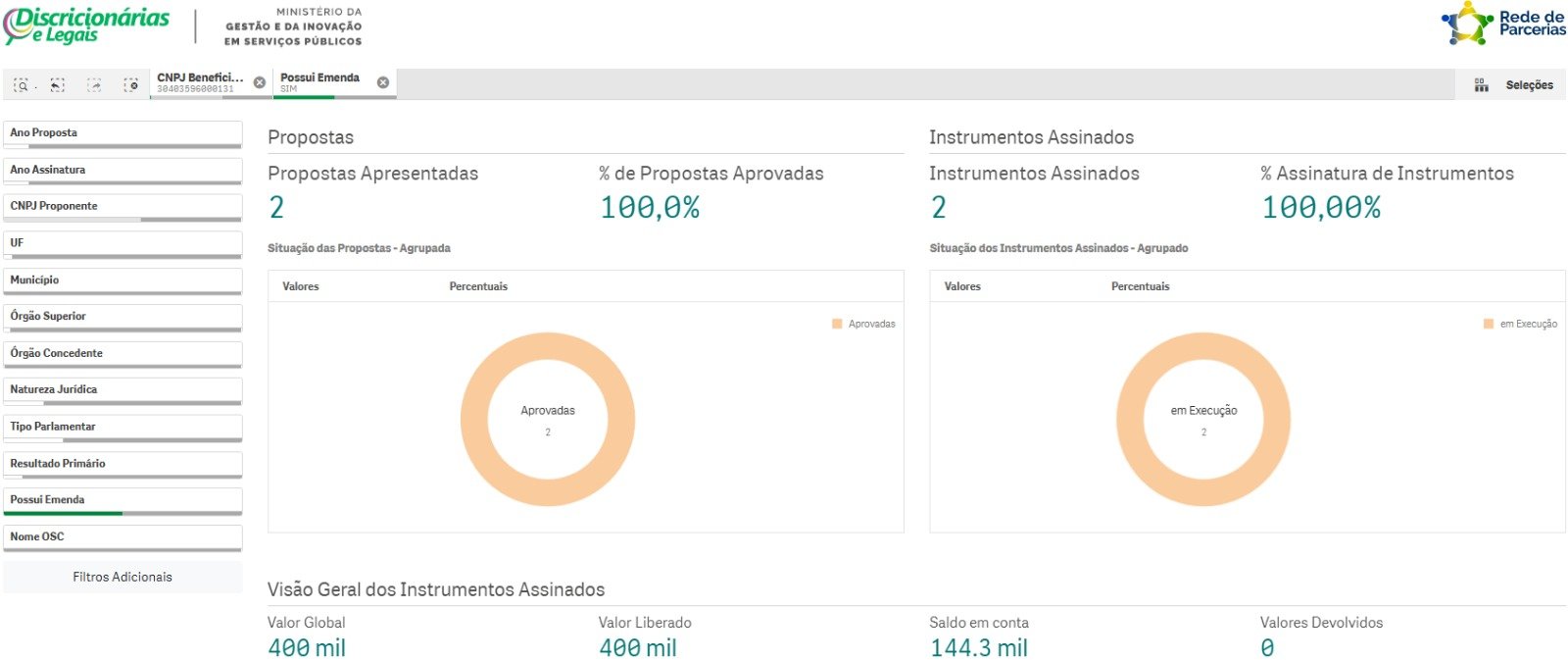Expand the Órgão Superior filter

click(122, 318)
